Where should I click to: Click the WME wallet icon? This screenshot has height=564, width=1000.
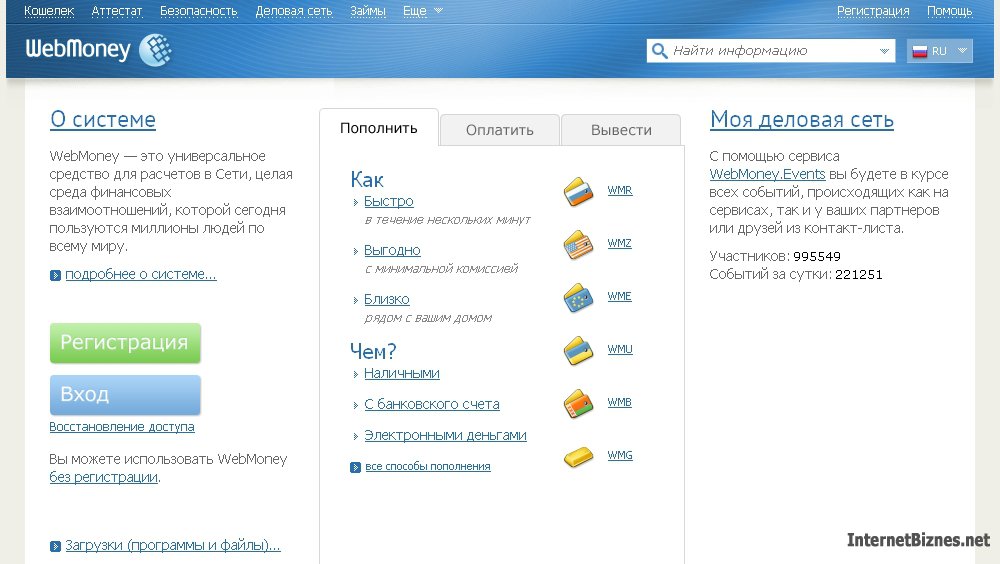[578, 297]
